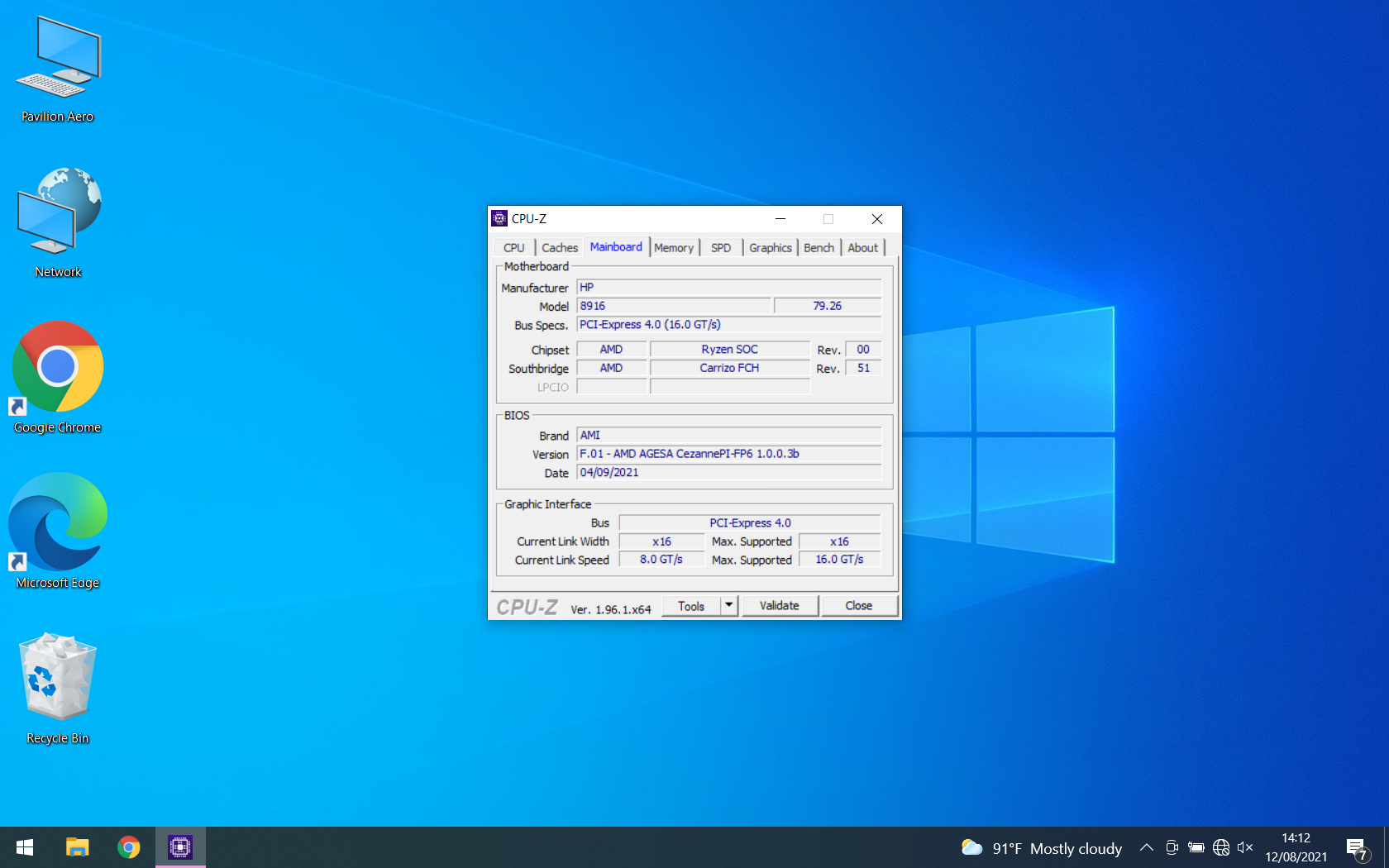The image size is (1389, 868).
Task: Open the Network desktop icon
Action: 58,223
